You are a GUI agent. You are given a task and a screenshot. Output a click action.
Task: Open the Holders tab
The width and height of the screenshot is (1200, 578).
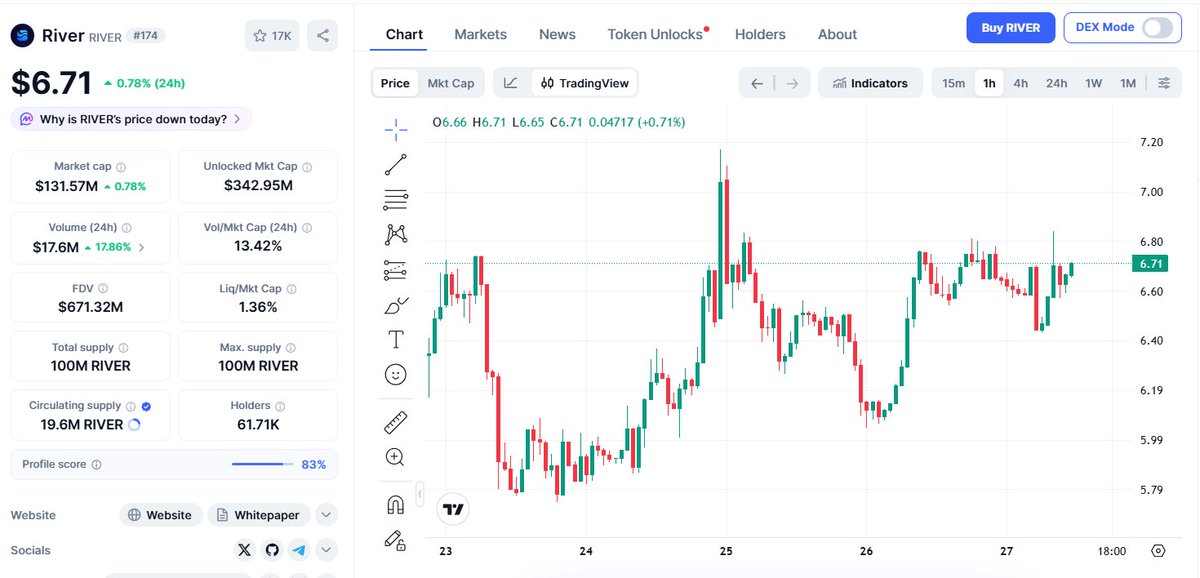[x=760, y=34]
